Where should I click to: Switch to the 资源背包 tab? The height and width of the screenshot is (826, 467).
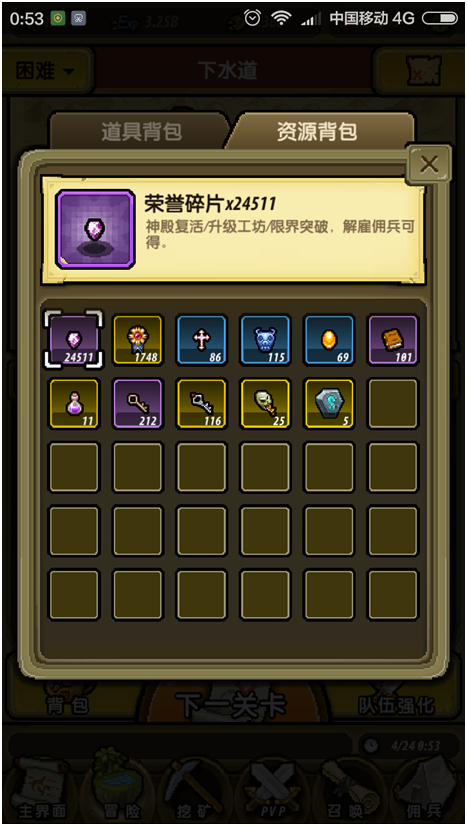coord(319,132)
